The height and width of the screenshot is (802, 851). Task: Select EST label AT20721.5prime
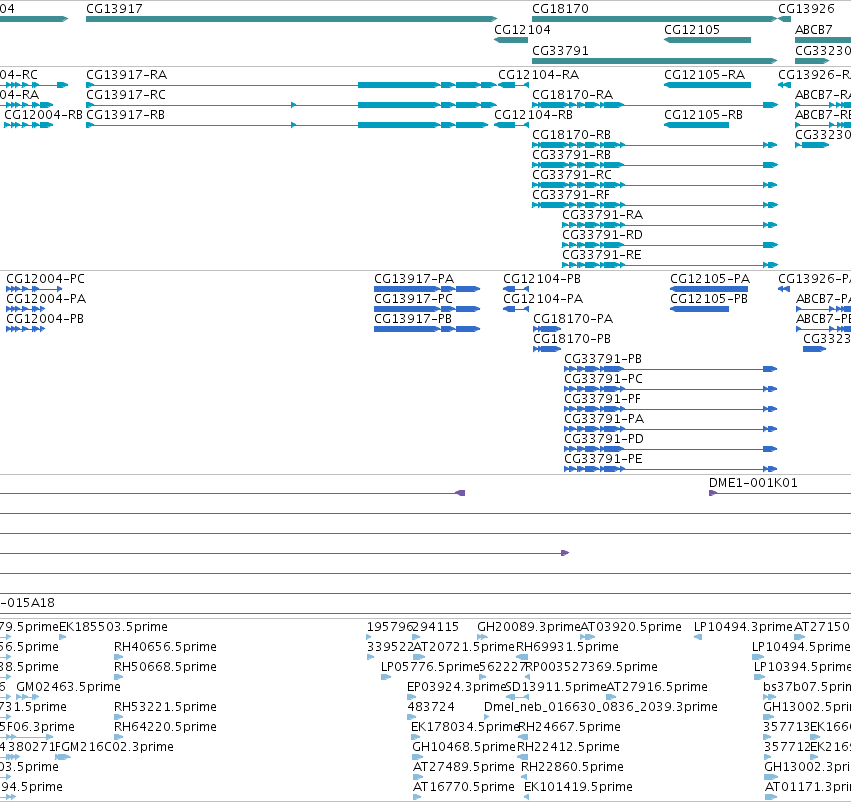(x=464, y=647)
